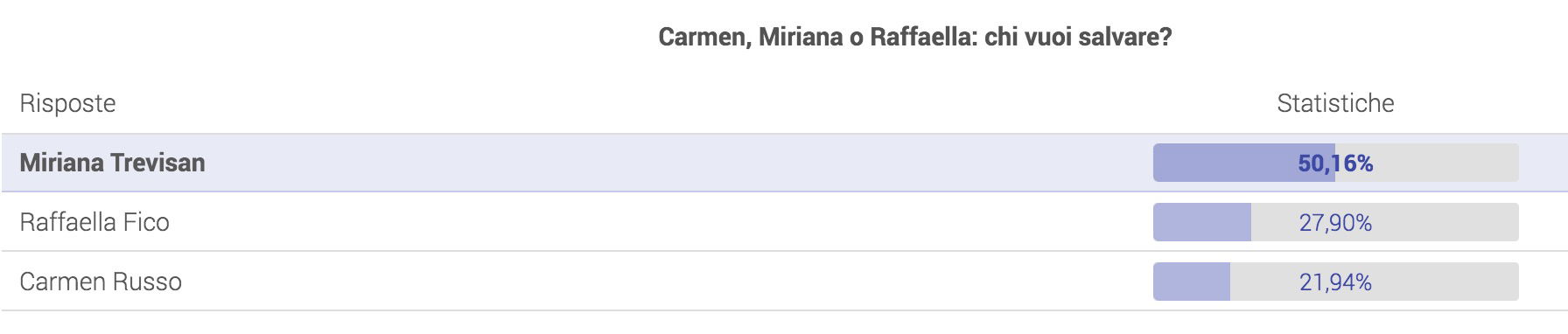The image size is (1568, 334).
Task: Select the Risposte column header
Action: (67, 104)
